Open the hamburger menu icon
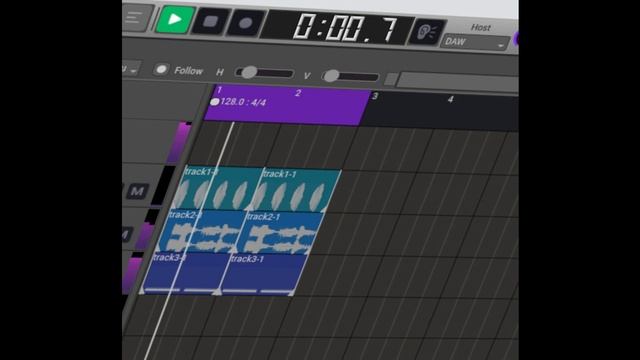The width and height of the screenshot is (640, 360). coord(134,18)
